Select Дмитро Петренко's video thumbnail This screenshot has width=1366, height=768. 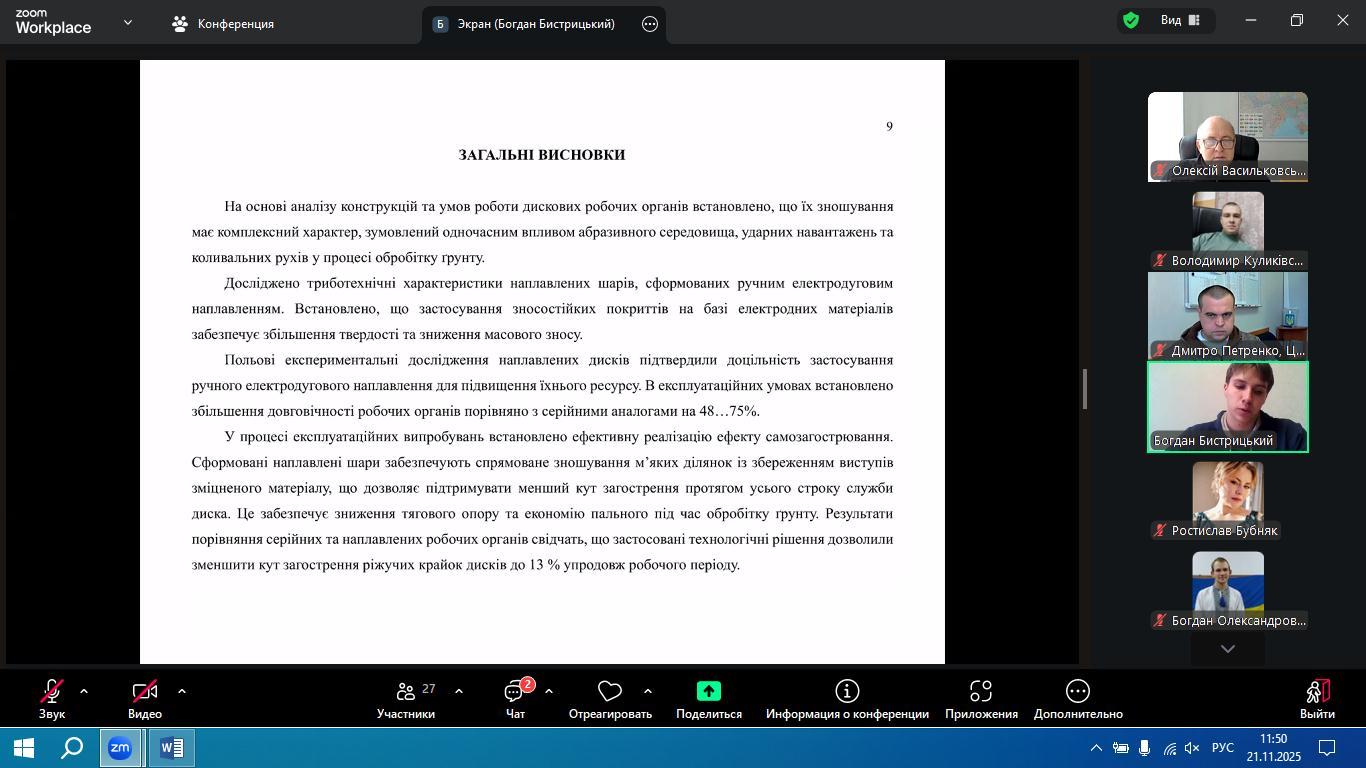point(1227,315)
